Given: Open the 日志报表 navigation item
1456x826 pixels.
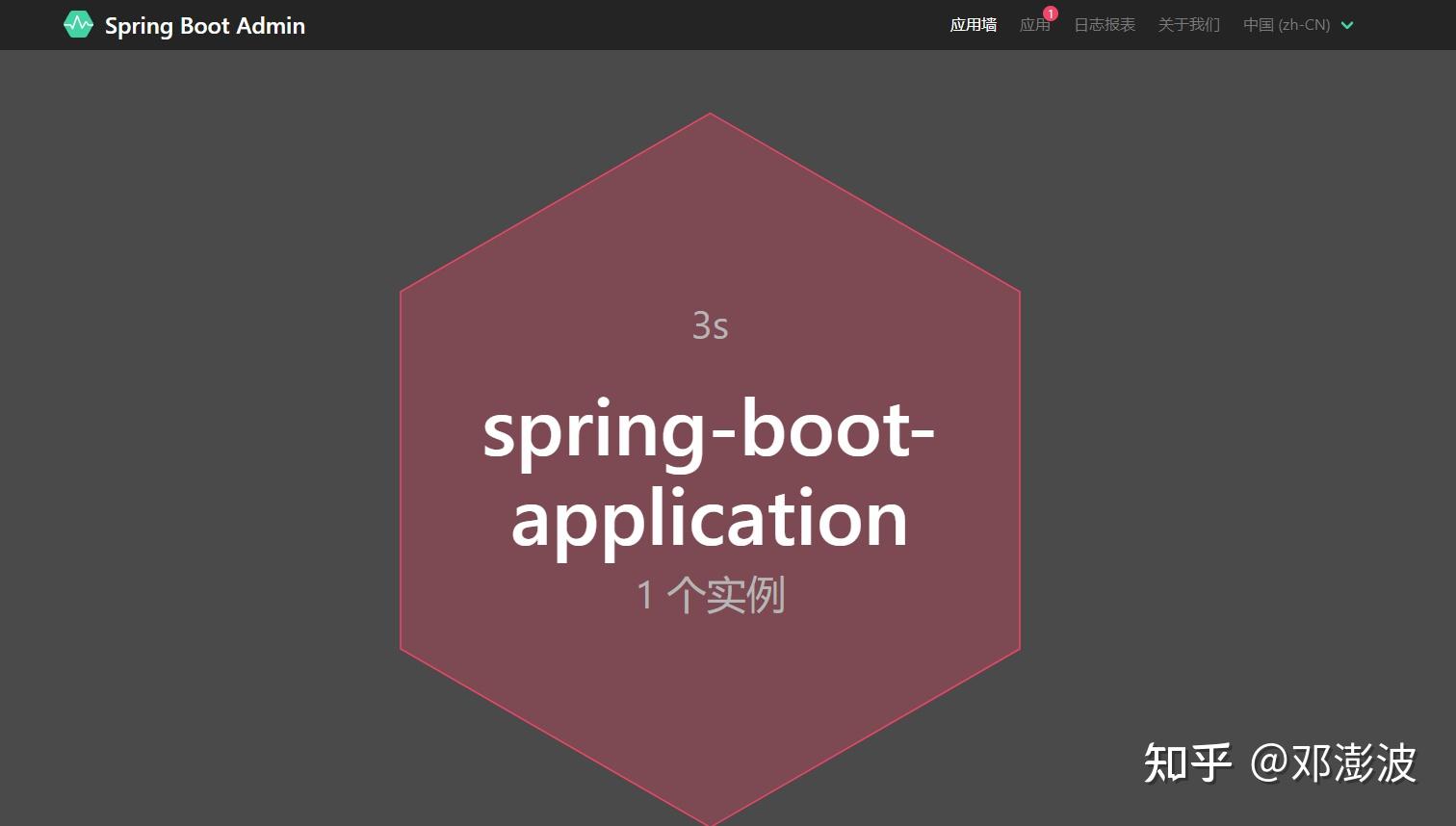Looking at the screenshot, I should pos(1105,25).
